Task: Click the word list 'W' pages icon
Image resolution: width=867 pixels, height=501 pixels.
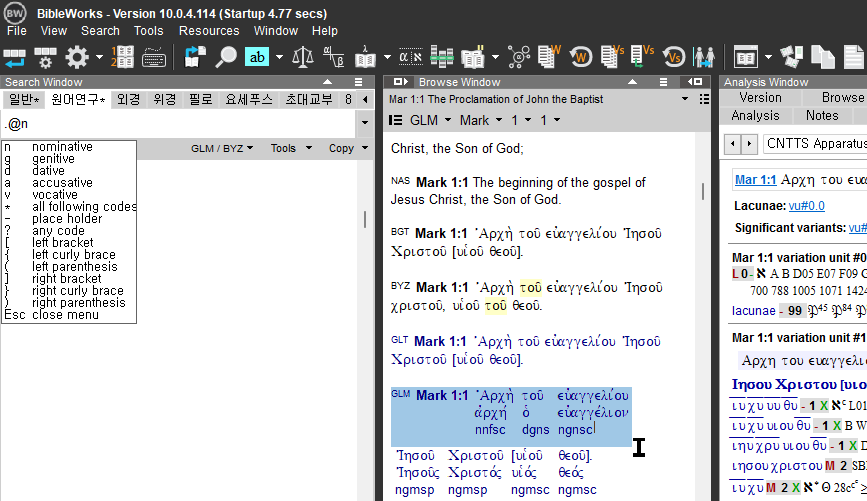Action: coord(549,56)
